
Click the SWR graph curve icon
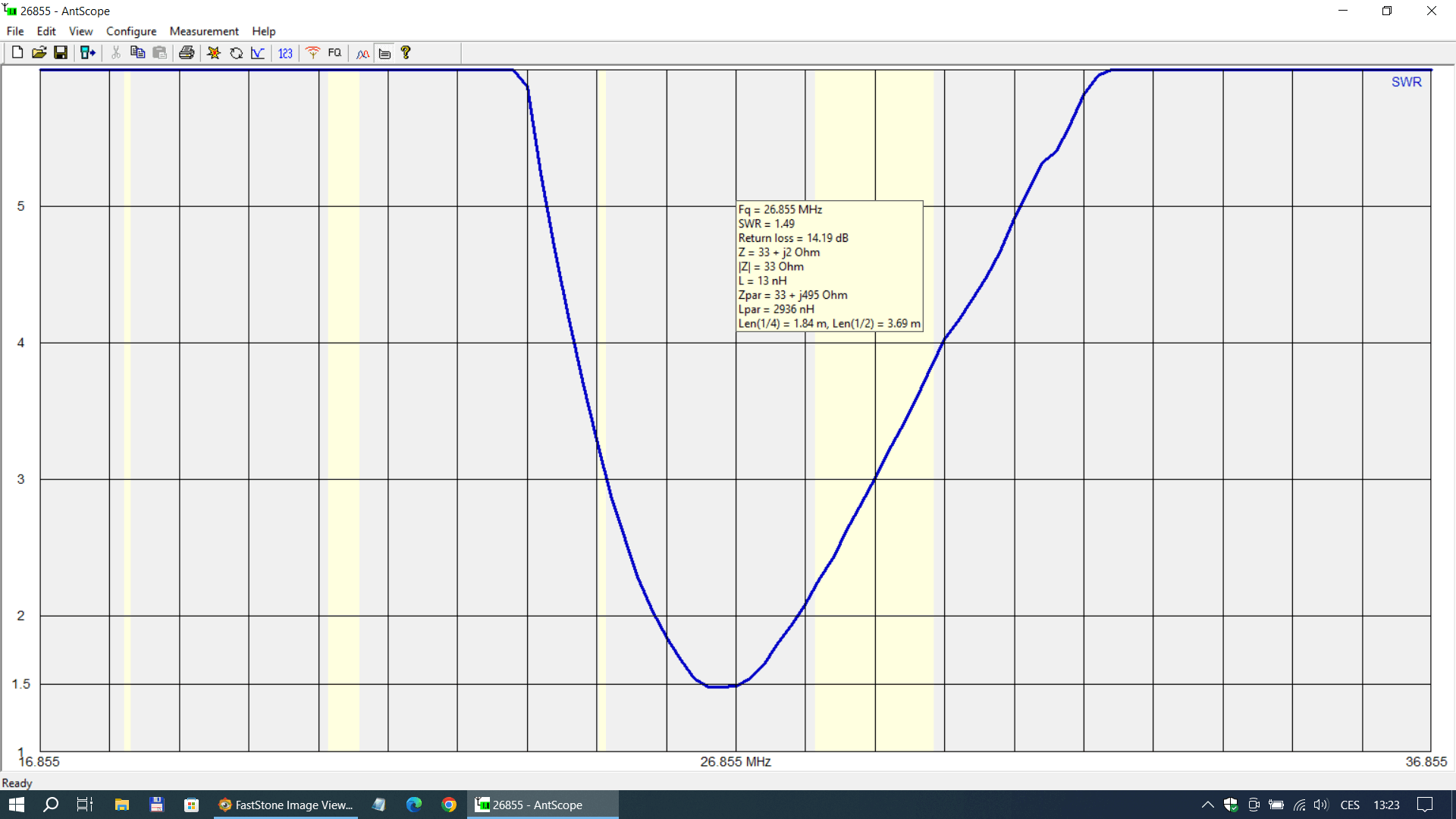258,52
